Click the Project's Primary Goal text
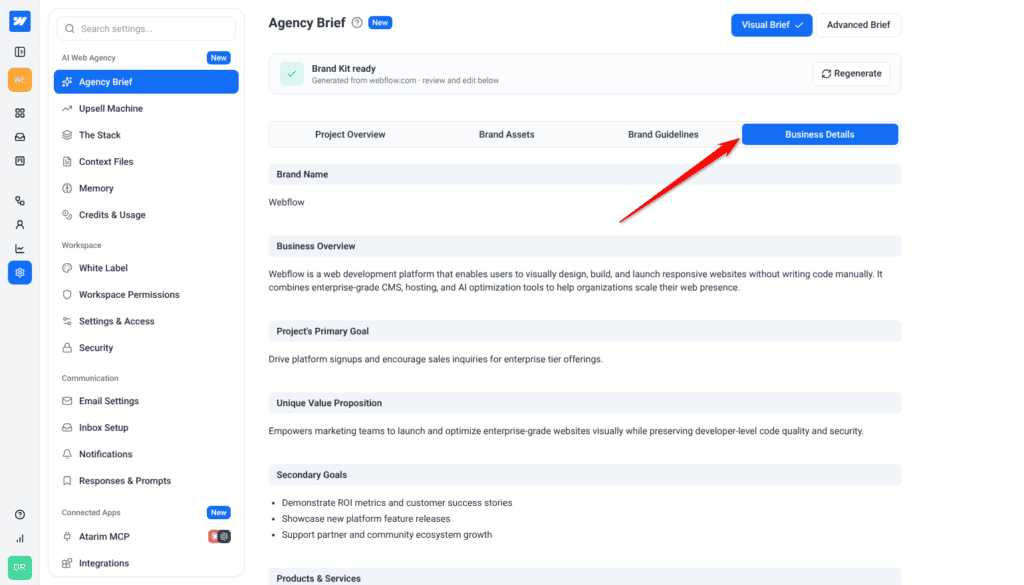 click(436, 359)
